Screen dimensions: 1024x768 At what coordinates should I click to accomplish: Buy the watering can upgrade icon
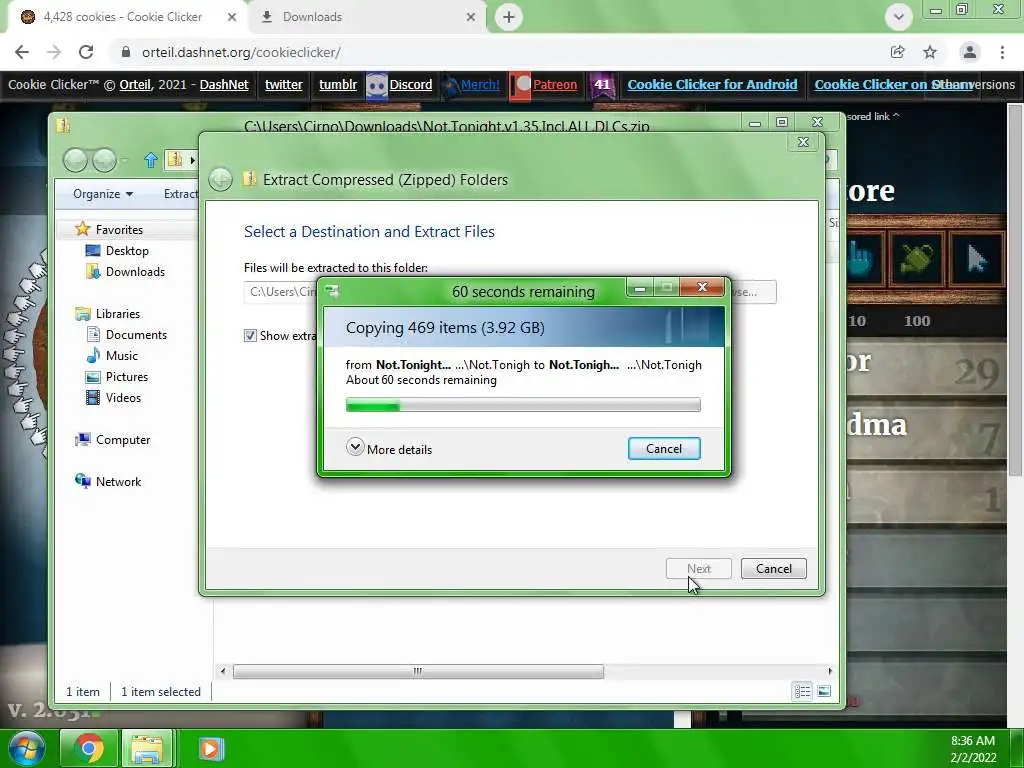click(916, 259)
